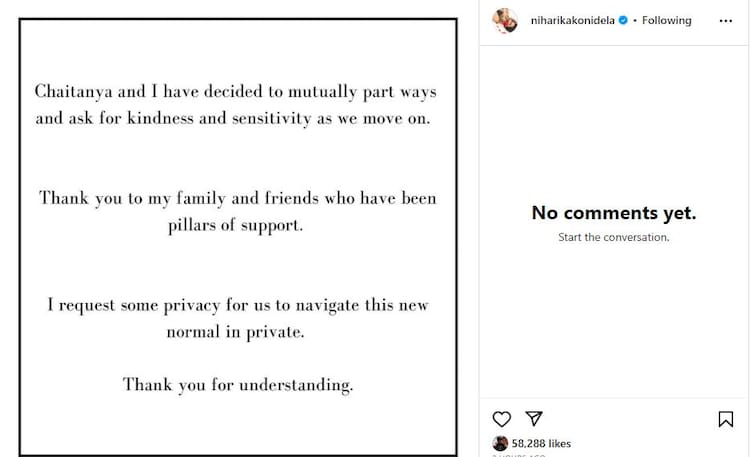Toggle the Following button
The width and height of the screenshot is (750, 457).
pyautogui.click(x=666, y=21)
